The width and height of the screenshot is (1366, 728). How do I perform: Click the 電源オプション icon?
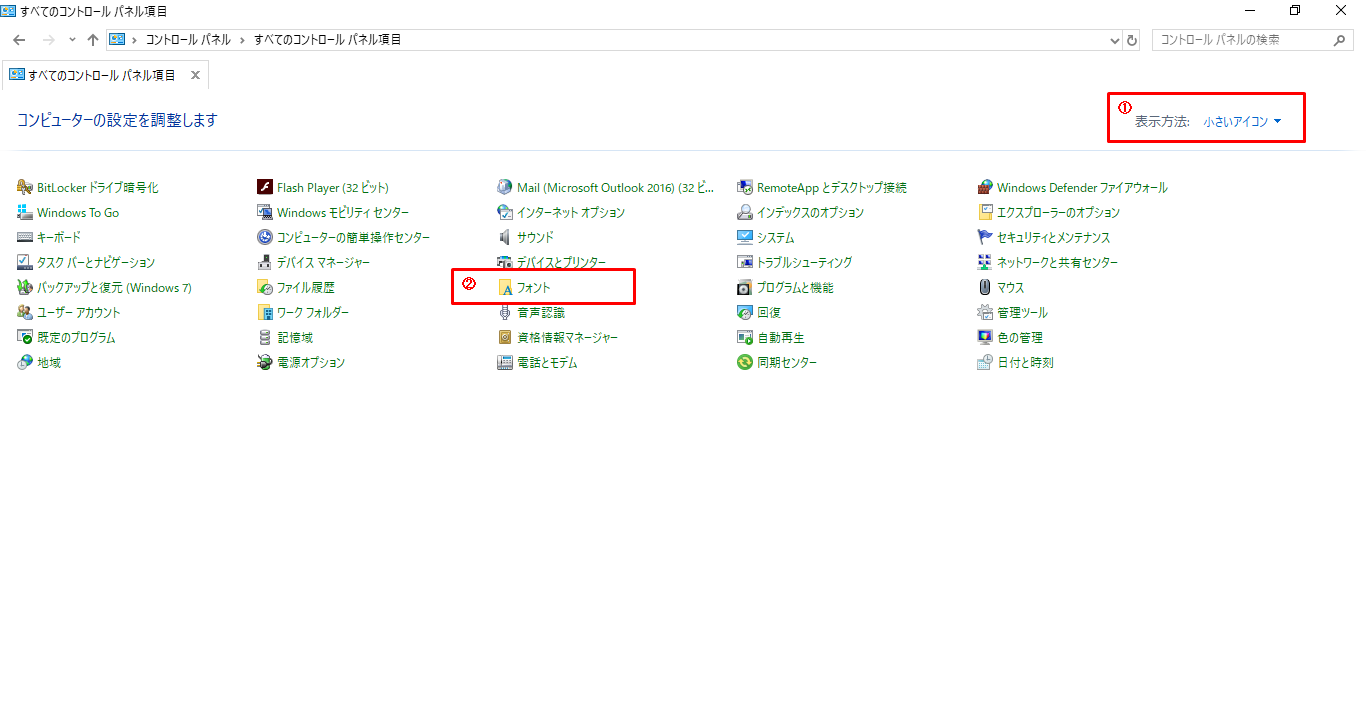pyautogui.click(x=265, y=363)
